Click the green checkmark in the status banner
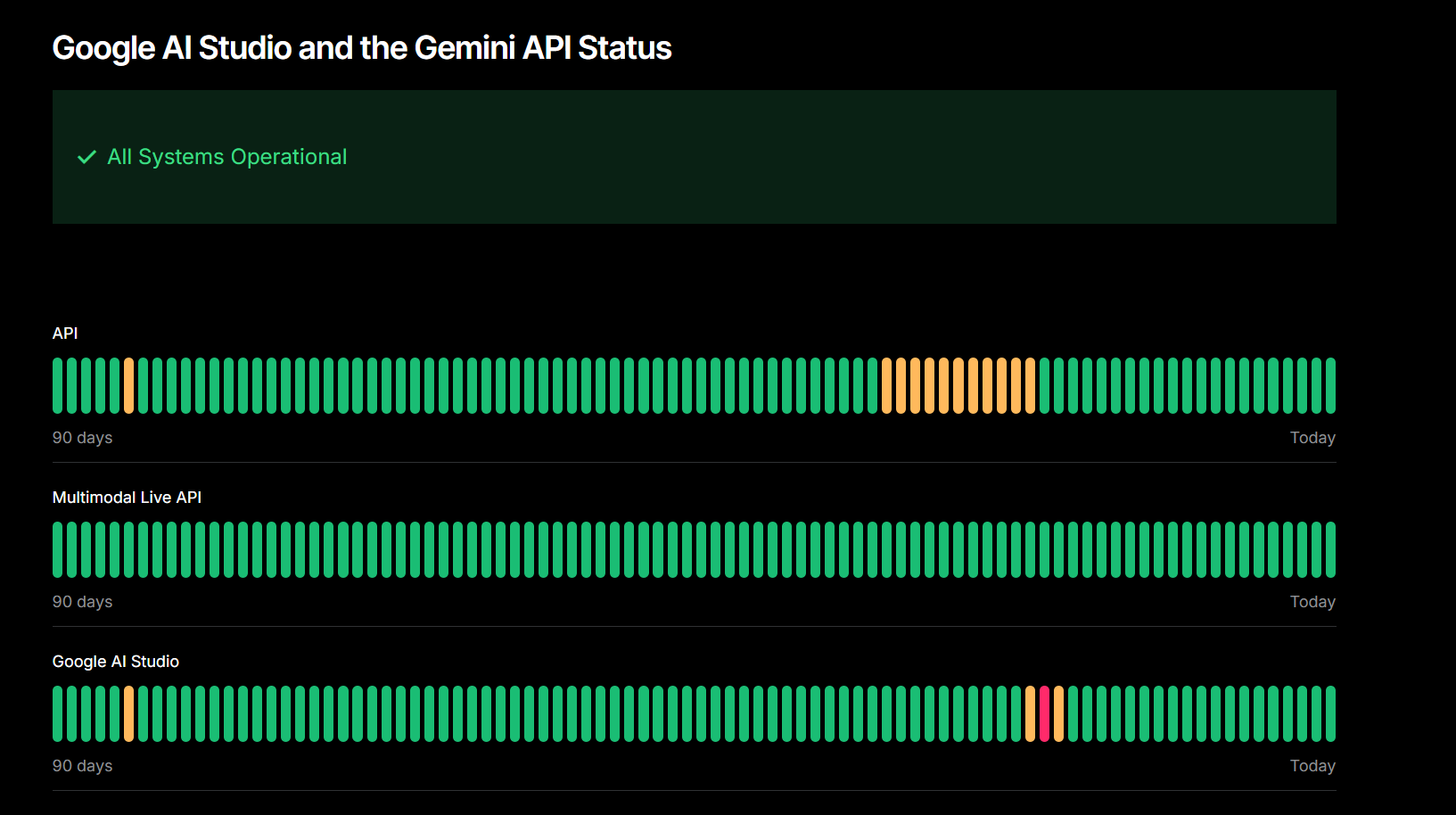1456x815 pixels. coord(86,157)
